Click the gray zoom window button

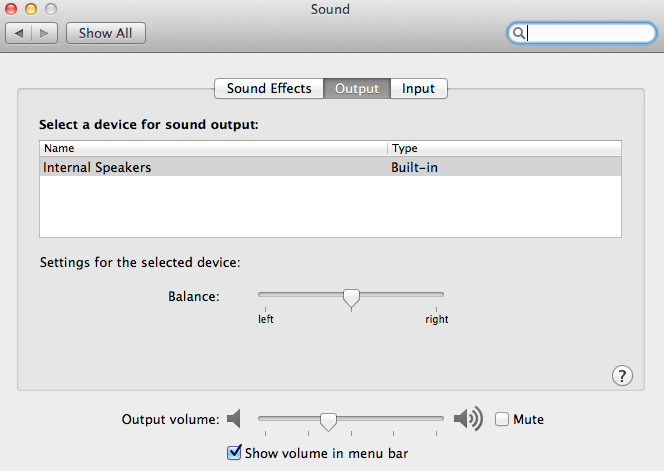[51, 9]
